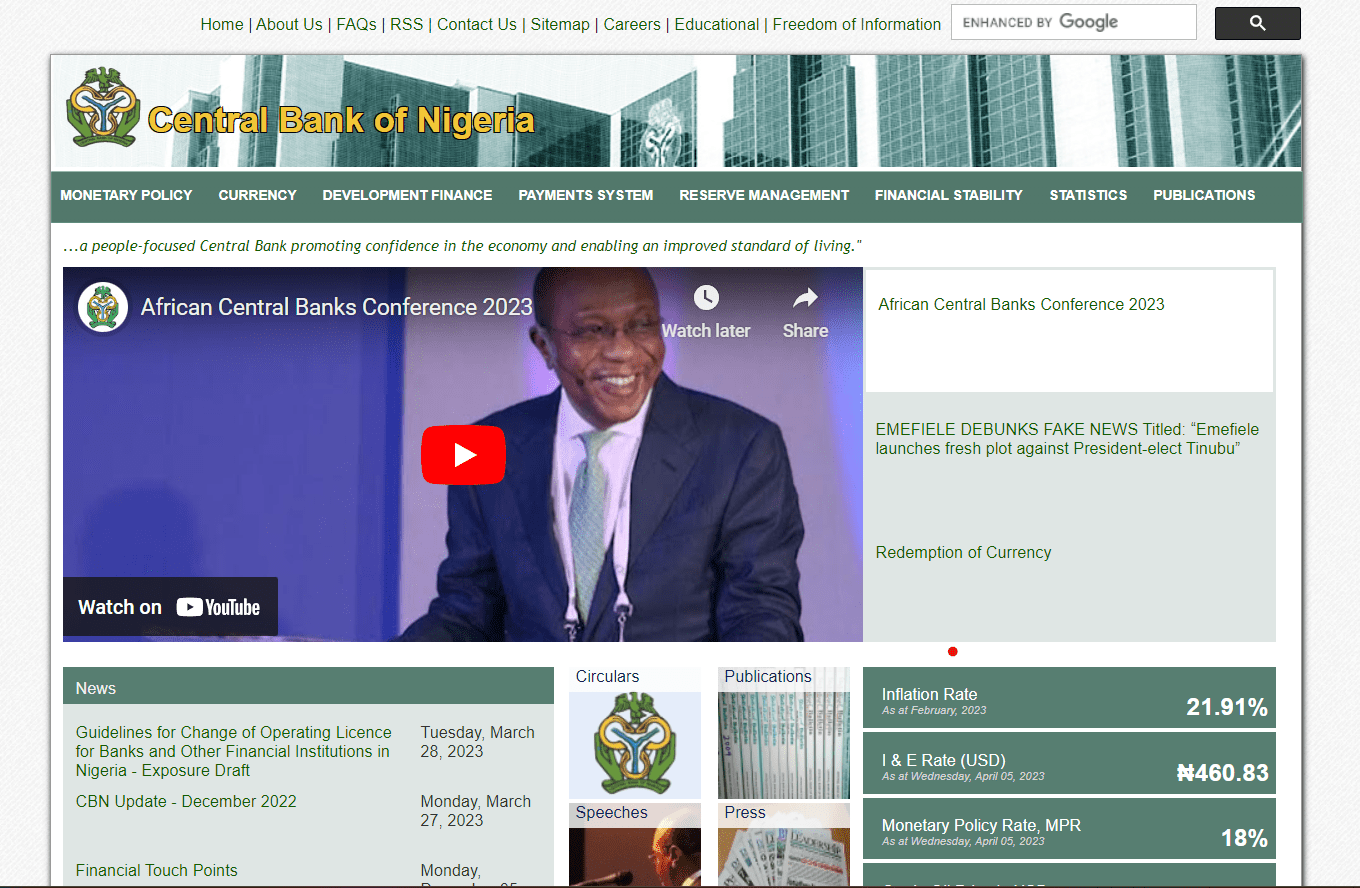1360x888 pixels.
Task: Open the Monetary Policy menu
Action: (x=126, y=195)
